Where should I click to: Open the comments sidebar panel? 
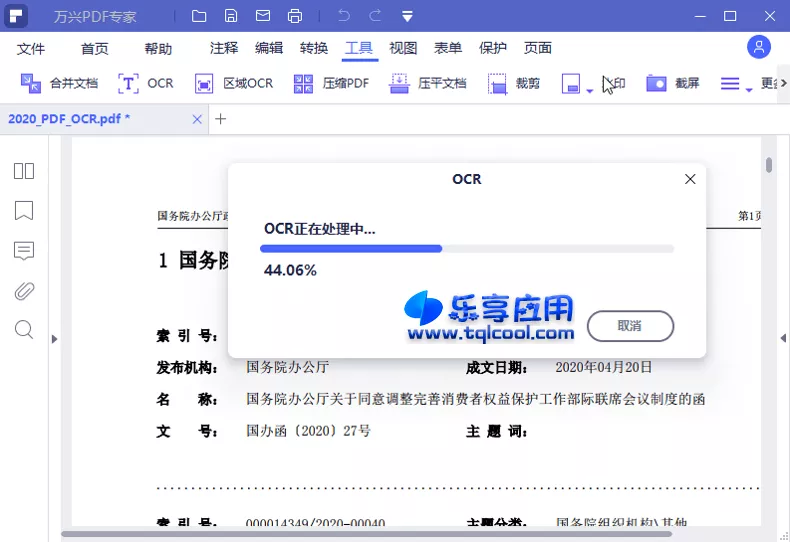coord(24,250)
